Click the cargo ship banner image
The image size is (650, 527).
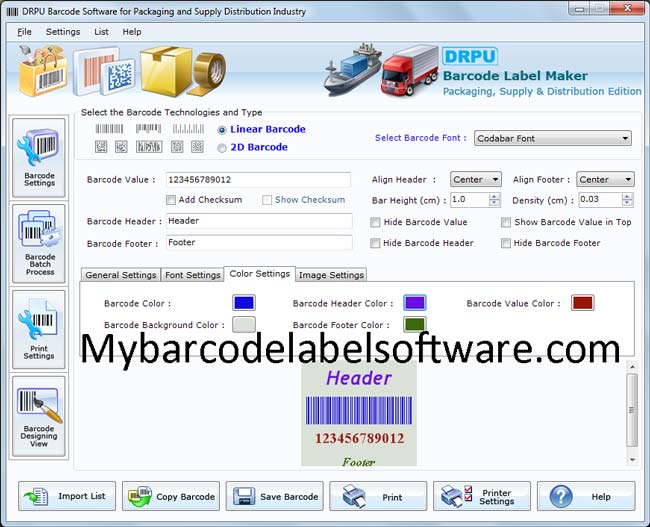click(352, 70)
